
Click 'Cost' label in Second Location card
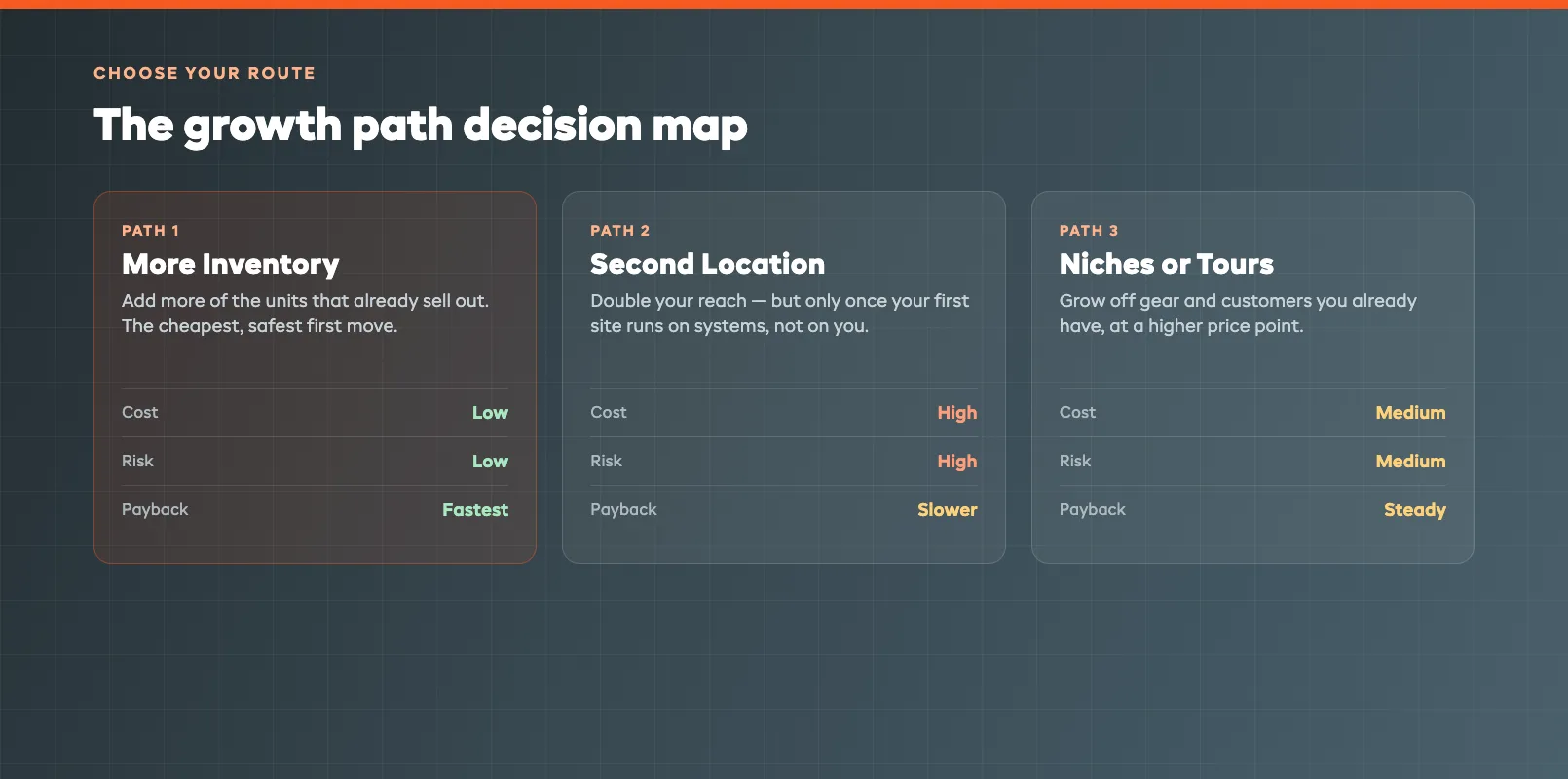(609, 412)
